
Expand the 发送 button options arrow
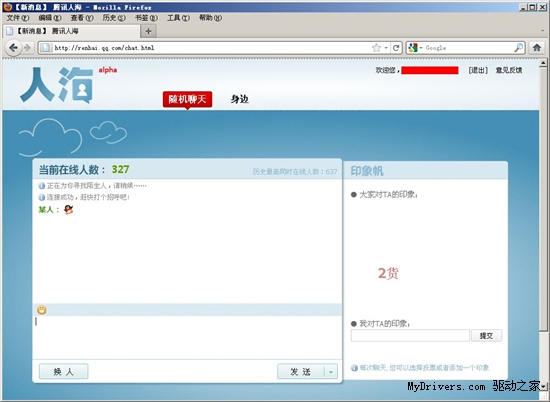[331, 372]
